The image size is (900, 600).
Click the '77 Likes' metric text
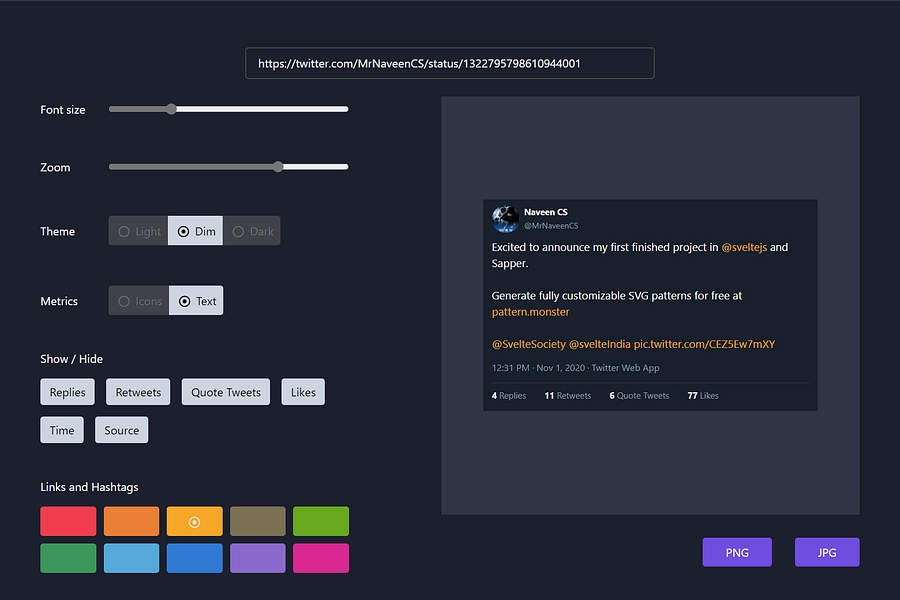(x=703, y=396)
